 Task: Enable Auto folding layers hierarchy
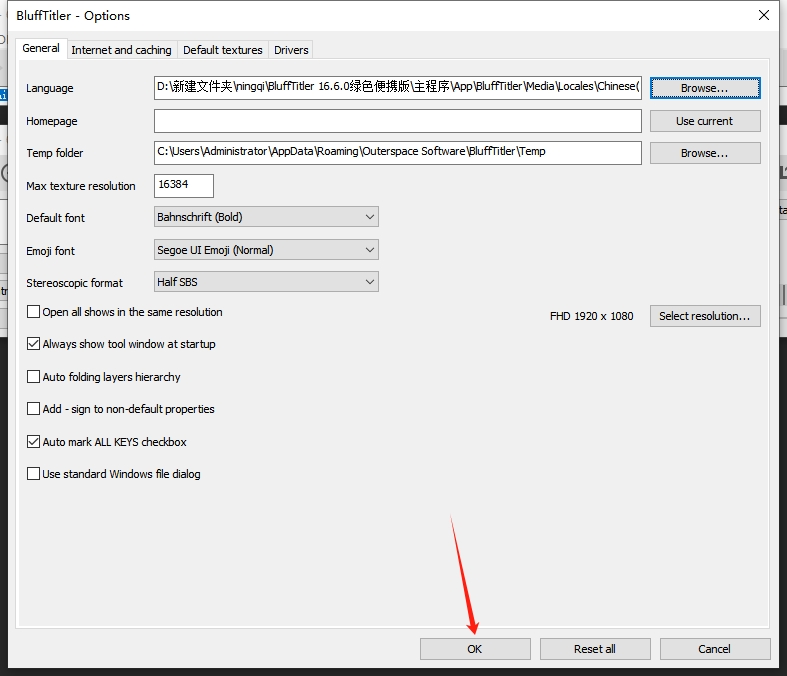(x=34, y=376)
